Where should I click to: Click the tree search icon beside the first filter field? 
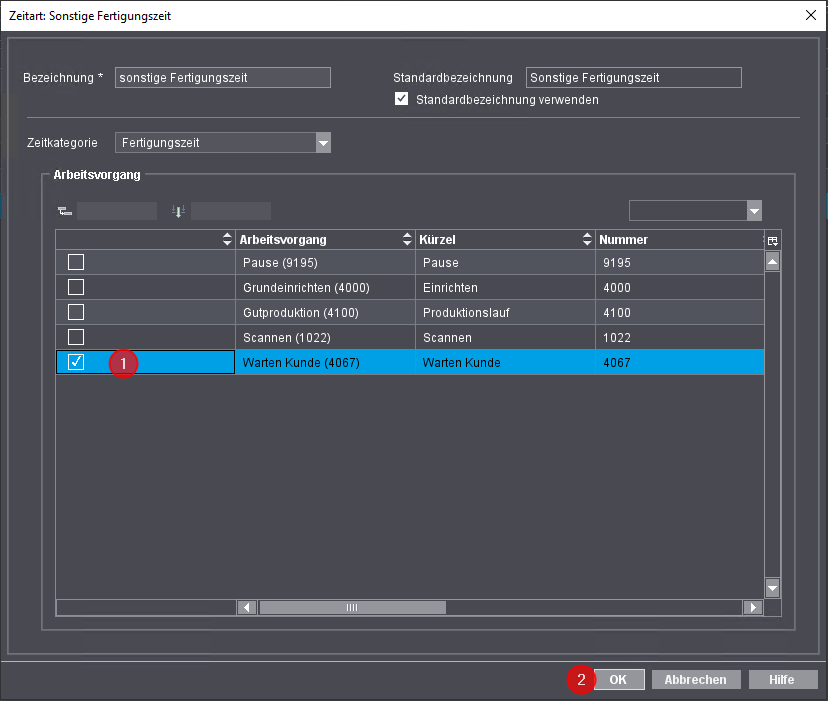point(65,212)
